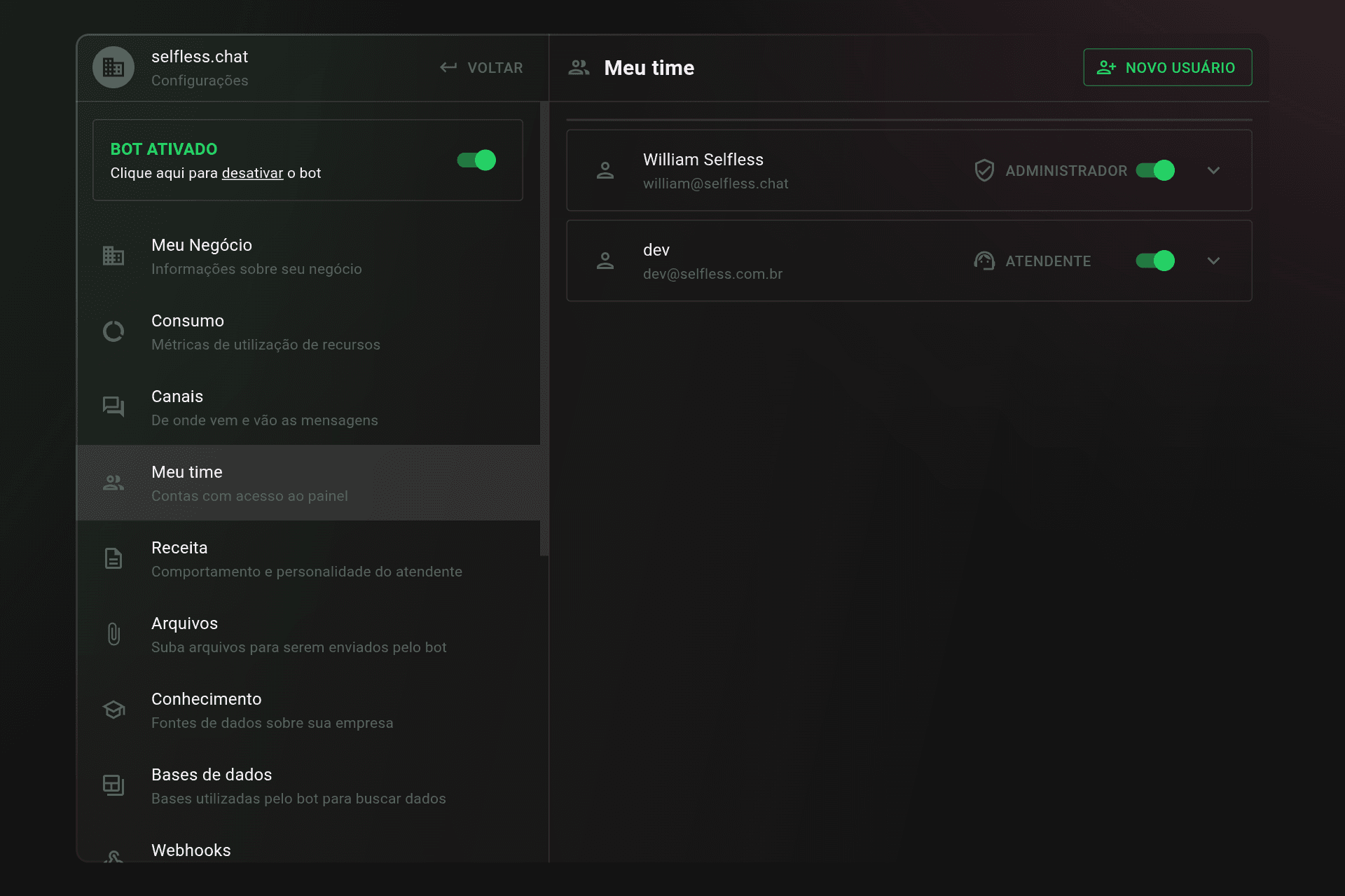The width and height of the screenshot is (1345, 896).
Task: Click the Conhecimento graduation cap icon
Action: 113,710
